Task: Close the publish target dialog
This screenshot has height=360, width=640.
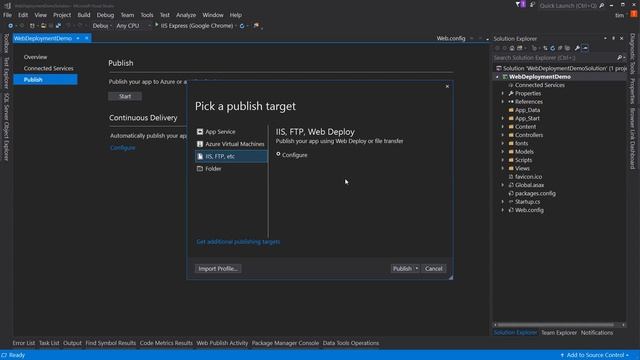Action: pyautogui.click(x=447, y=87)
